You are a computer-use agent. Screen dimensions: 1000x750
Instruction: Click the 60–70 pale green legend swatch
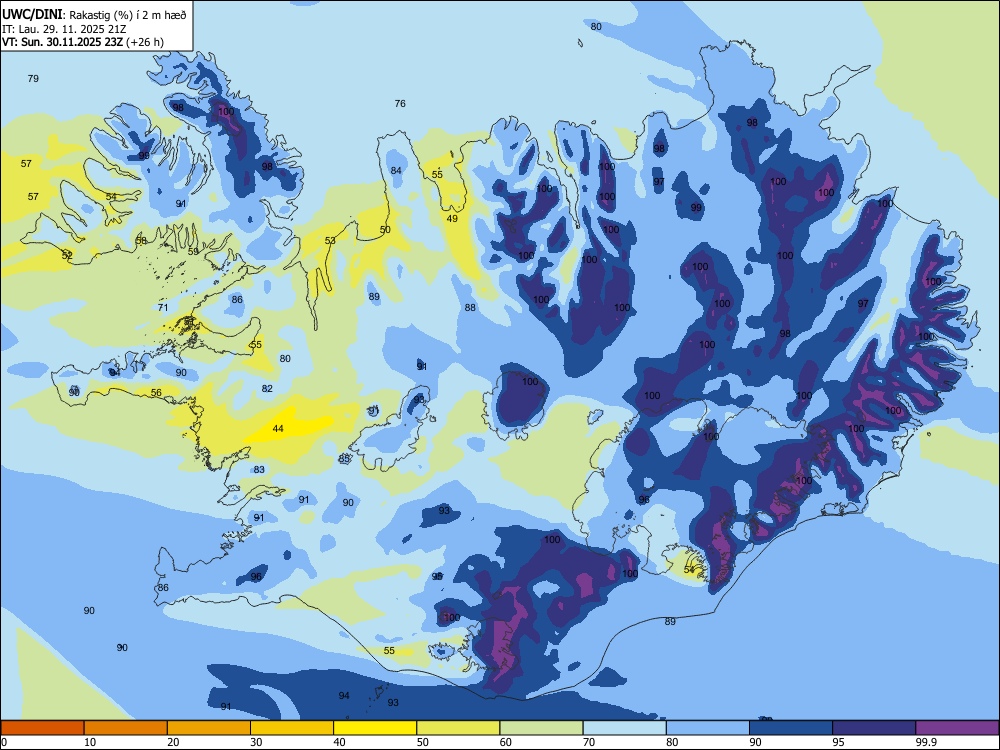coord(541,728)
